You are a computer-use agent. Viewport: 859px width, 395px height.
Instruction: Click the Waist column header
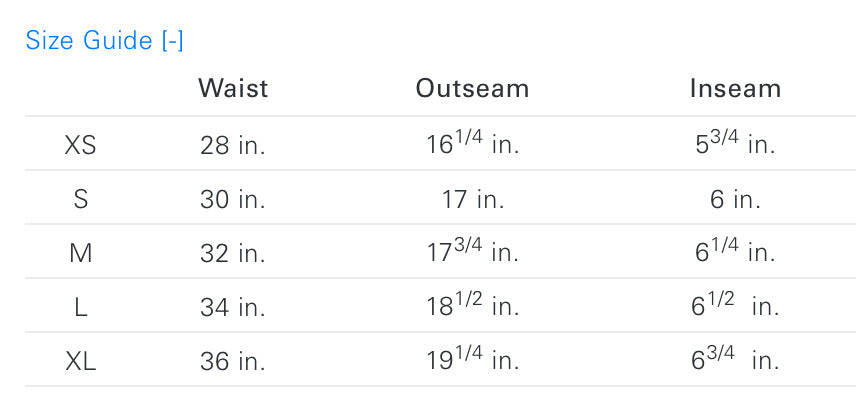(233, 88)
